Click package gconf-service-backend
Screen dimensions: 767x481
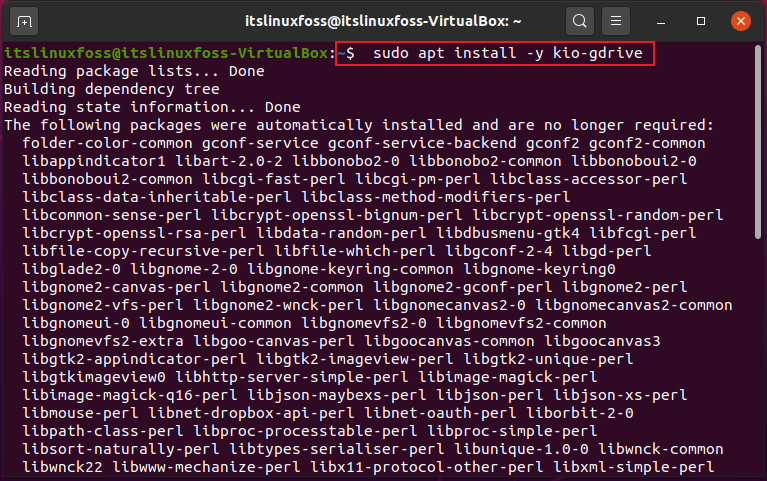(x=422, y=143)
